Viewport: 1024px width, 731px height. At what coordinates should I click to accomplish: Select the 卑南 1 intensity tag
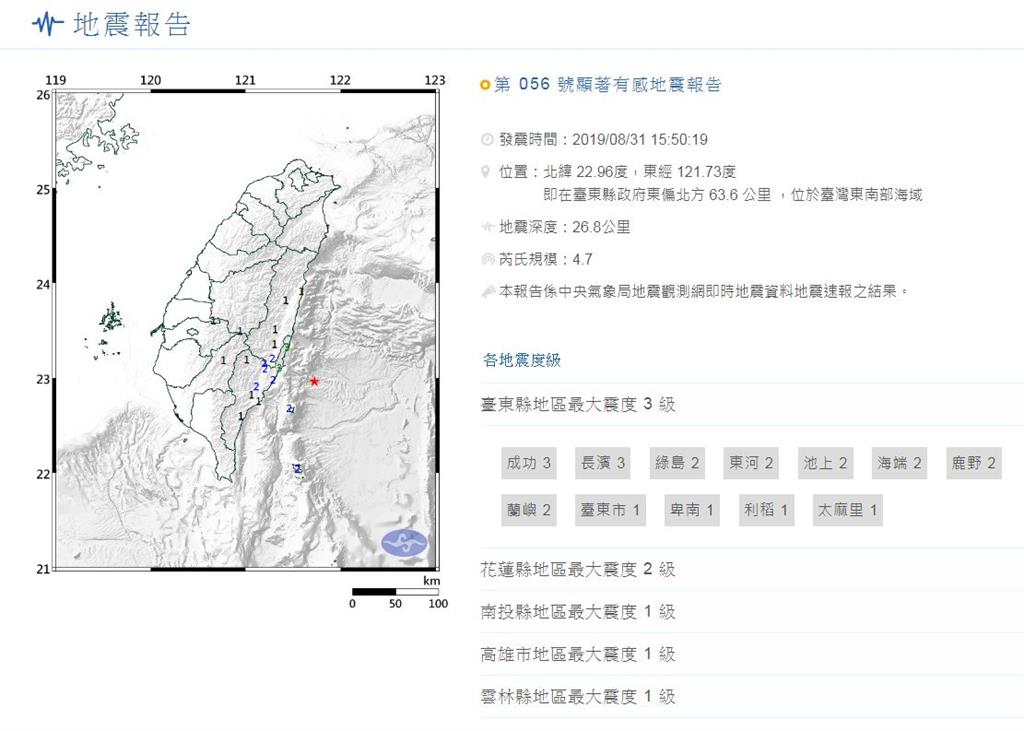692,510
